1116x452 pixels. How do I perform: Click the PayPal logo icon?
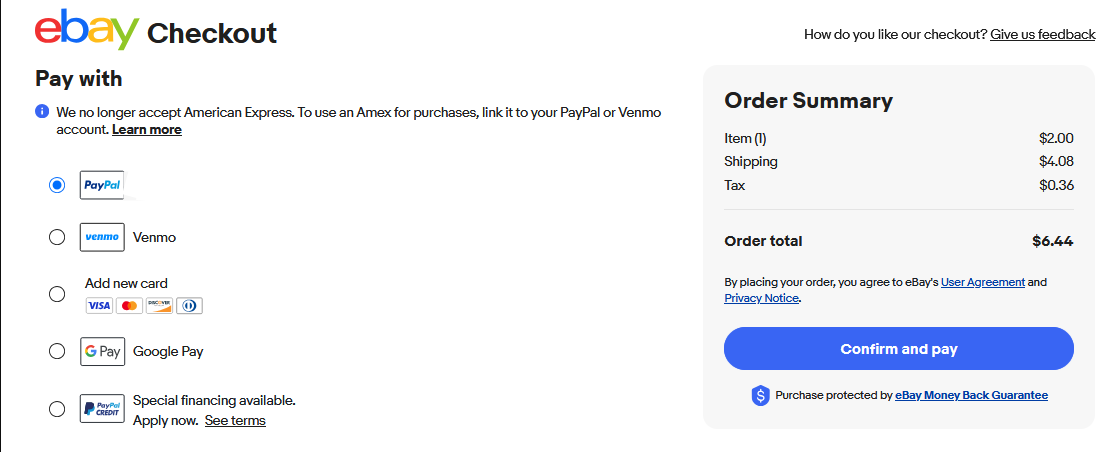click(x=102, y=185)
